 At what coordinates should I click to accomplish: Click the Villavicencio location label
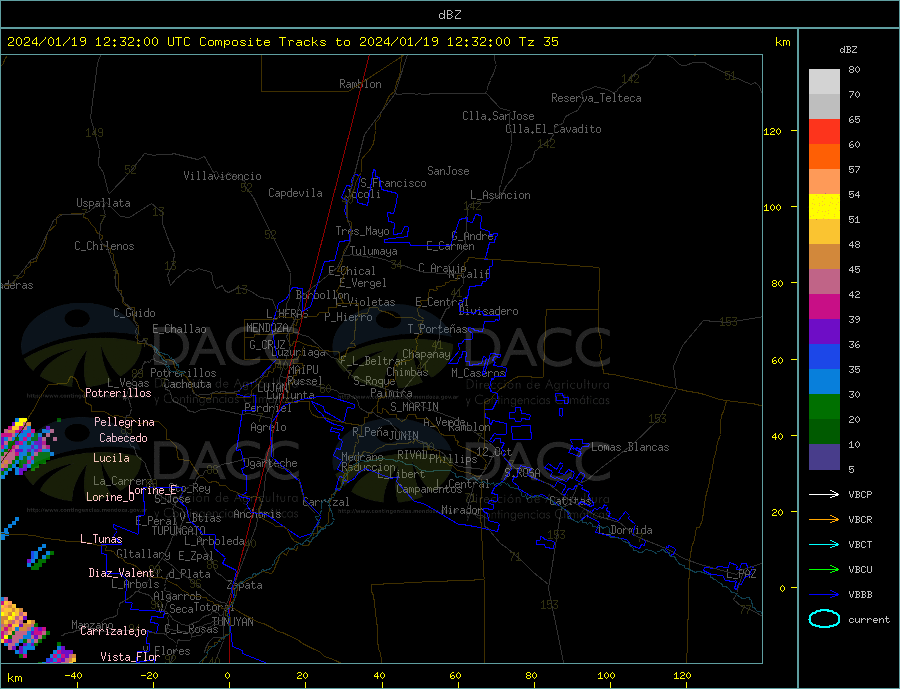coord(222,176)
